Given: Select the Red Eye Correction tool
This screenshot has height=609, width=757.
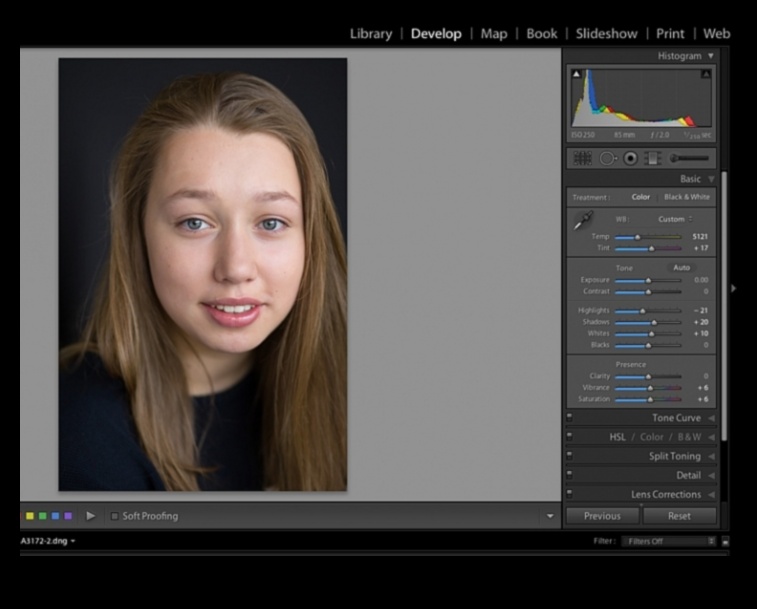Looking at the screenshot, I should pos(630,158).
